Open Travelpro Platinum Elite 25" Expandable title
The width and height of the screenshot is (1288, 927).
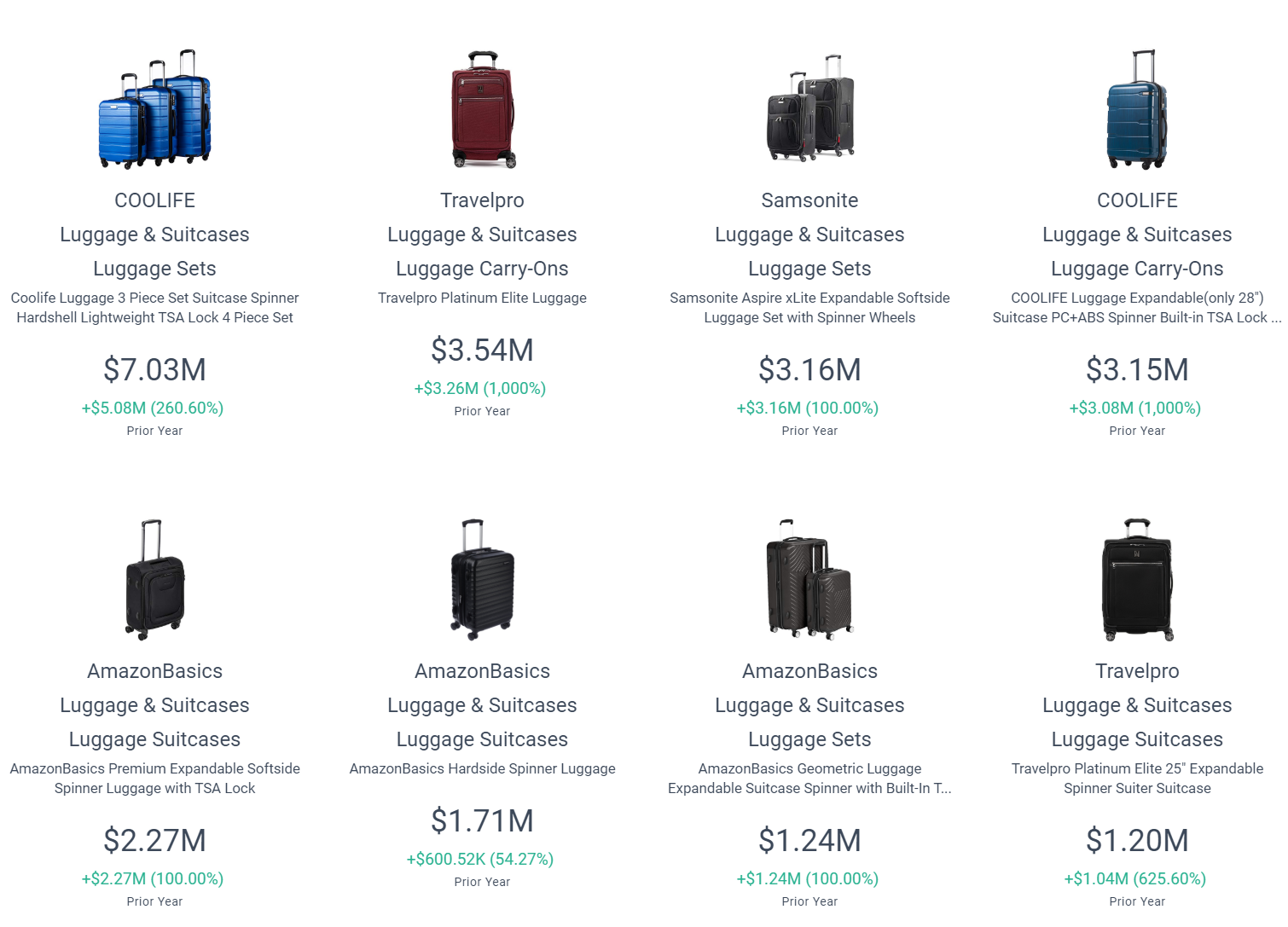tap(1138, 779)
